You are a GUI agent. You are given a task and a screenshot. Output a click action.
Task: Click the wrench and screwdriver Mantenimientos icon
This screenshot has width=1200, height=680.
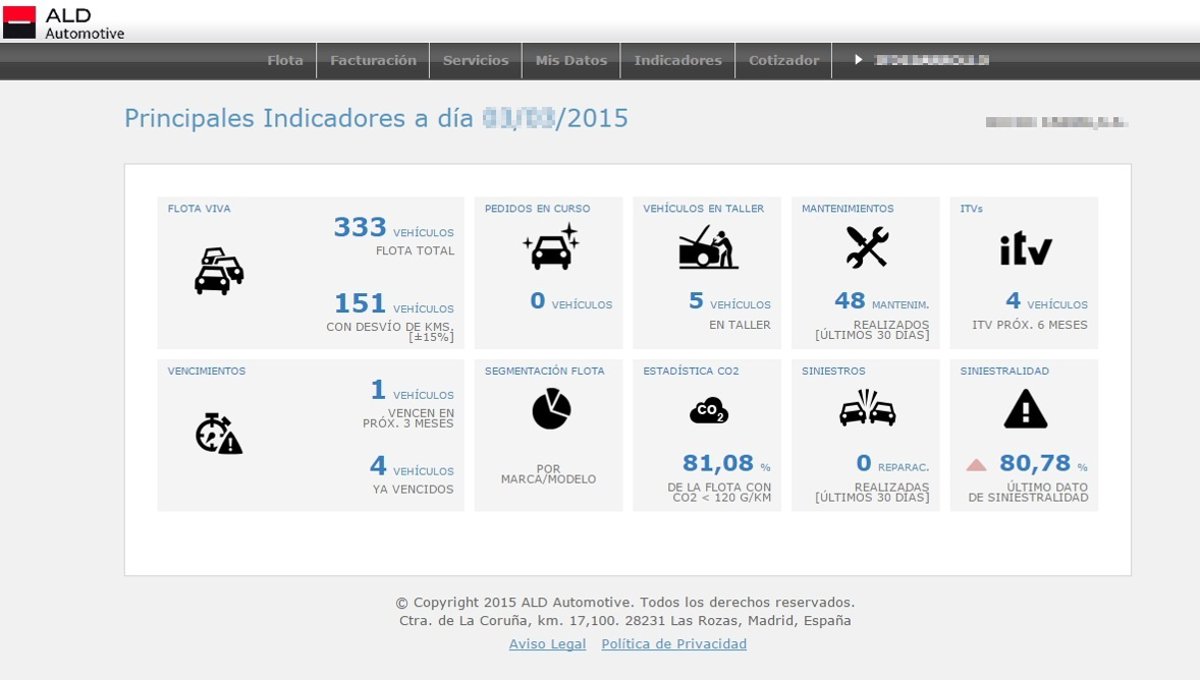pyautogui.click(x=866, y=247)
